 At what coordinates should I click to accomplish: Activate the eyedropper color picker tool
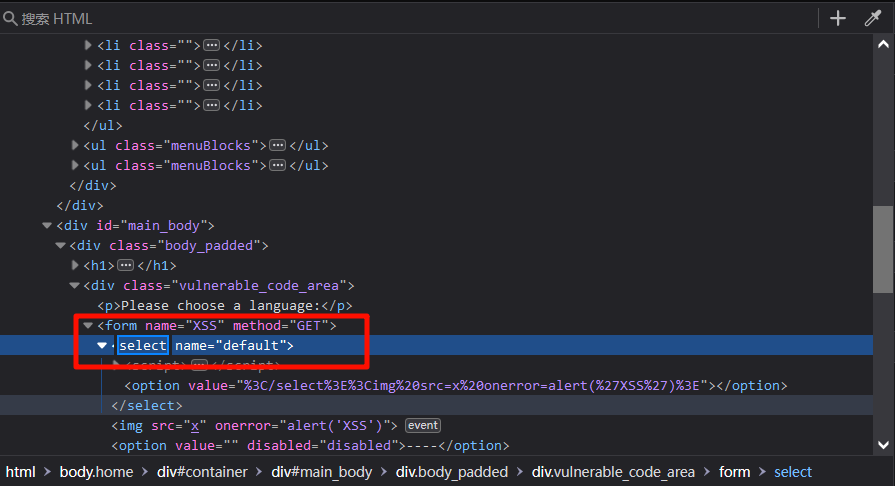click(x=873, y=18)
